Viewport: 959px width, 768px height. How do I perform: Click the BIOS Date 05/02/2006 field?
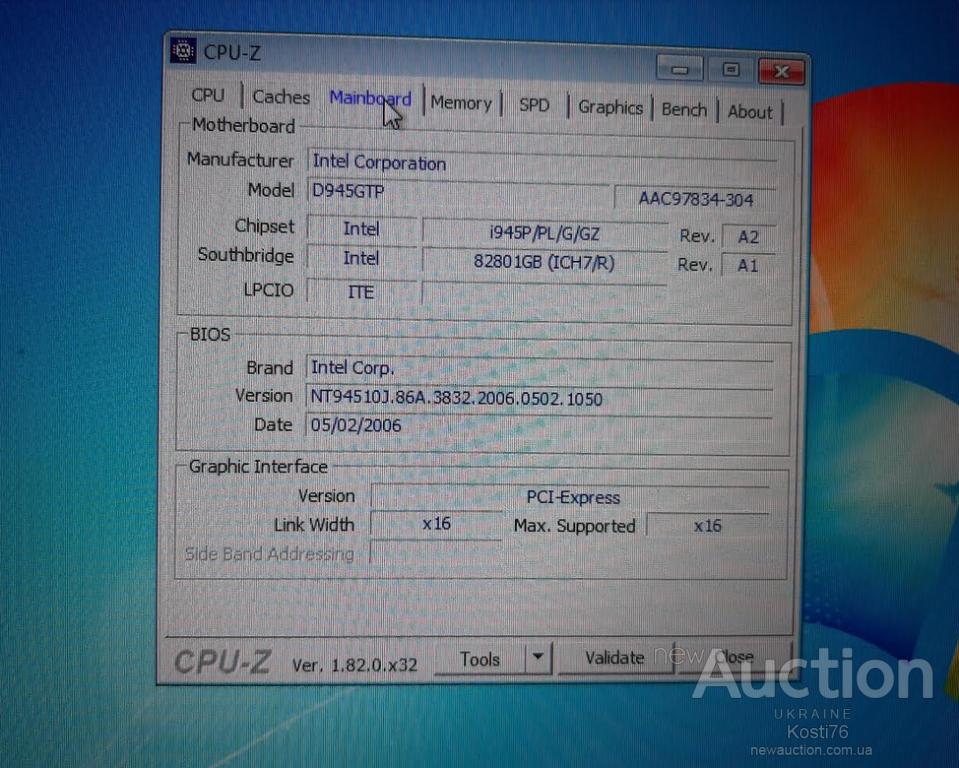[538, 425]
